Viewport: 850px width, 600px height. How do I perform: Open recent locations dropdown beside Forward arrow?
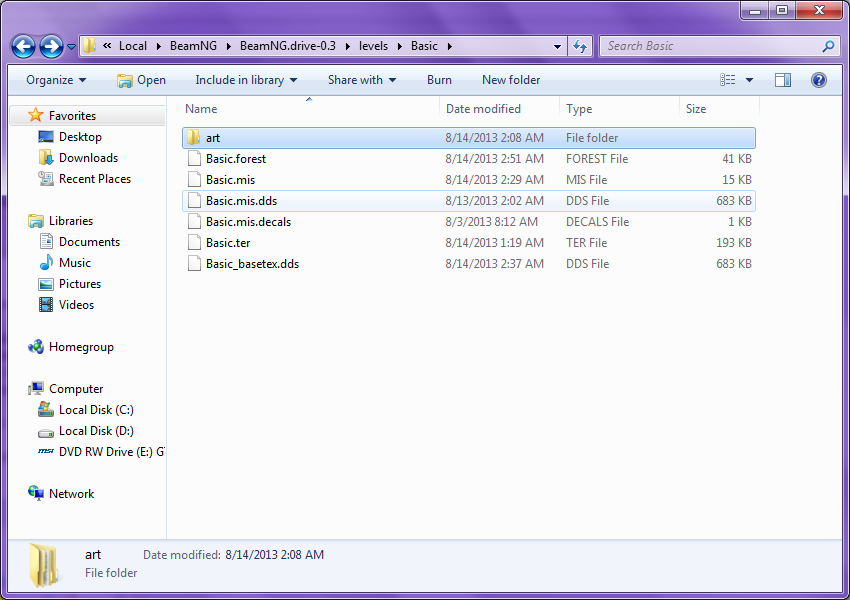click(x=71, y=47)
